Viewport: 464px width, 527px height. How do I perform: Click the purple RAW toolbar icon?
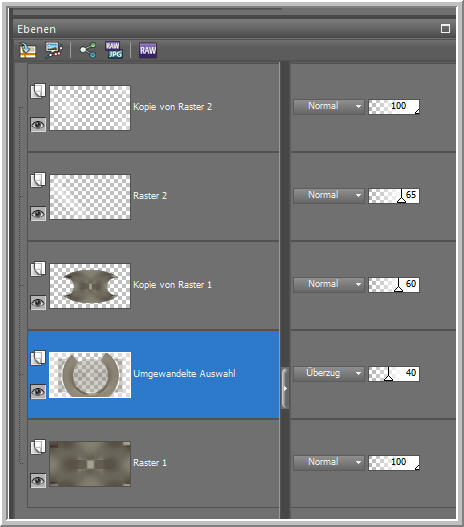(x=148, y=50)
